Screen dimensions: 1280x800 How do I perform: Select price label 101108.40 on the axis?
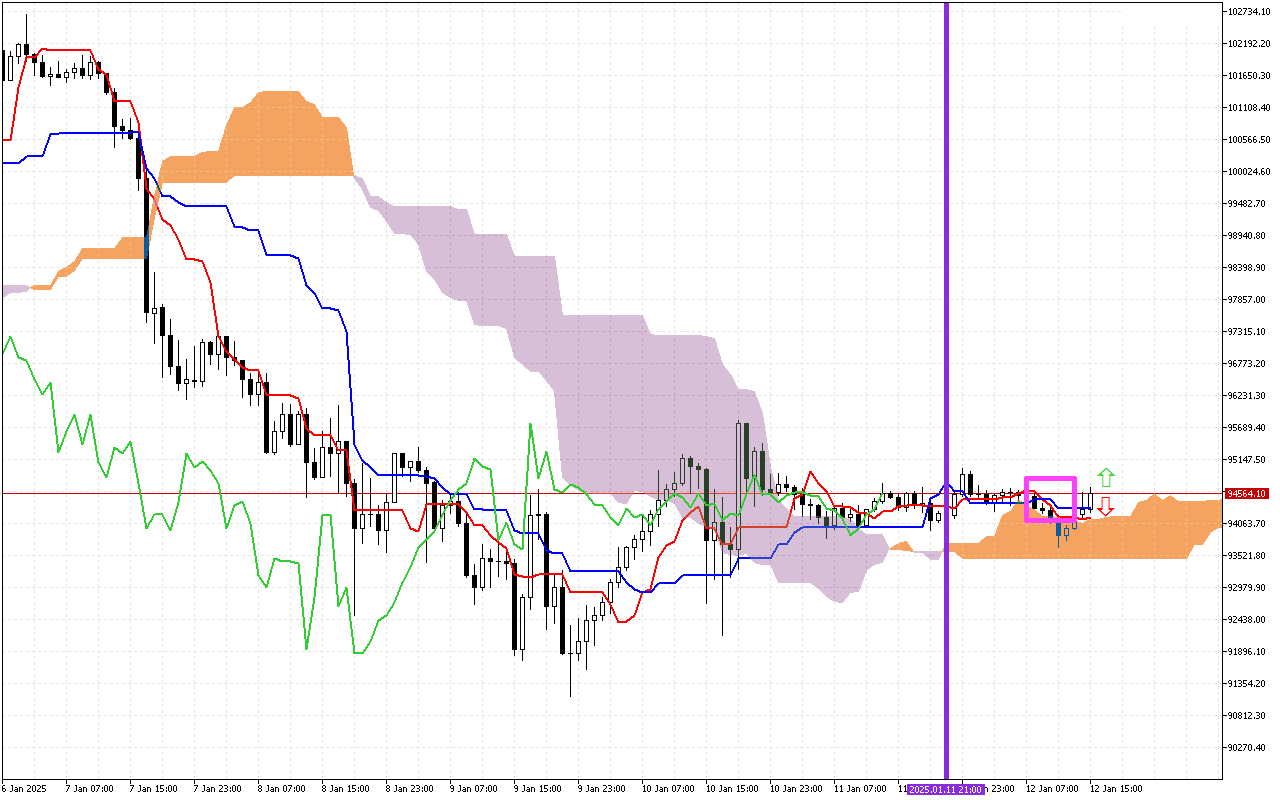[1248, 108]
